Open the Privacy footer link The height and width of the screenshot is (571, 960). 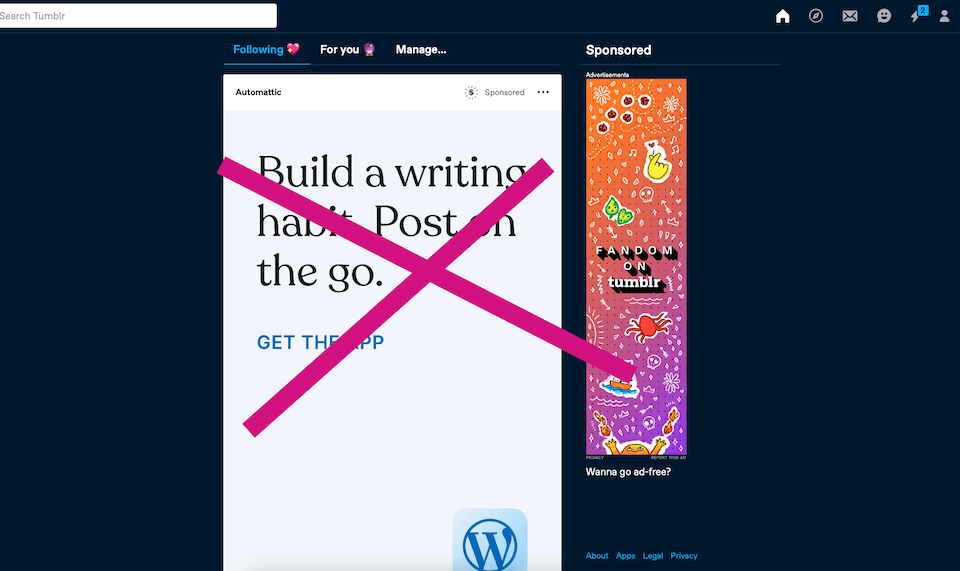pos(684,556)
